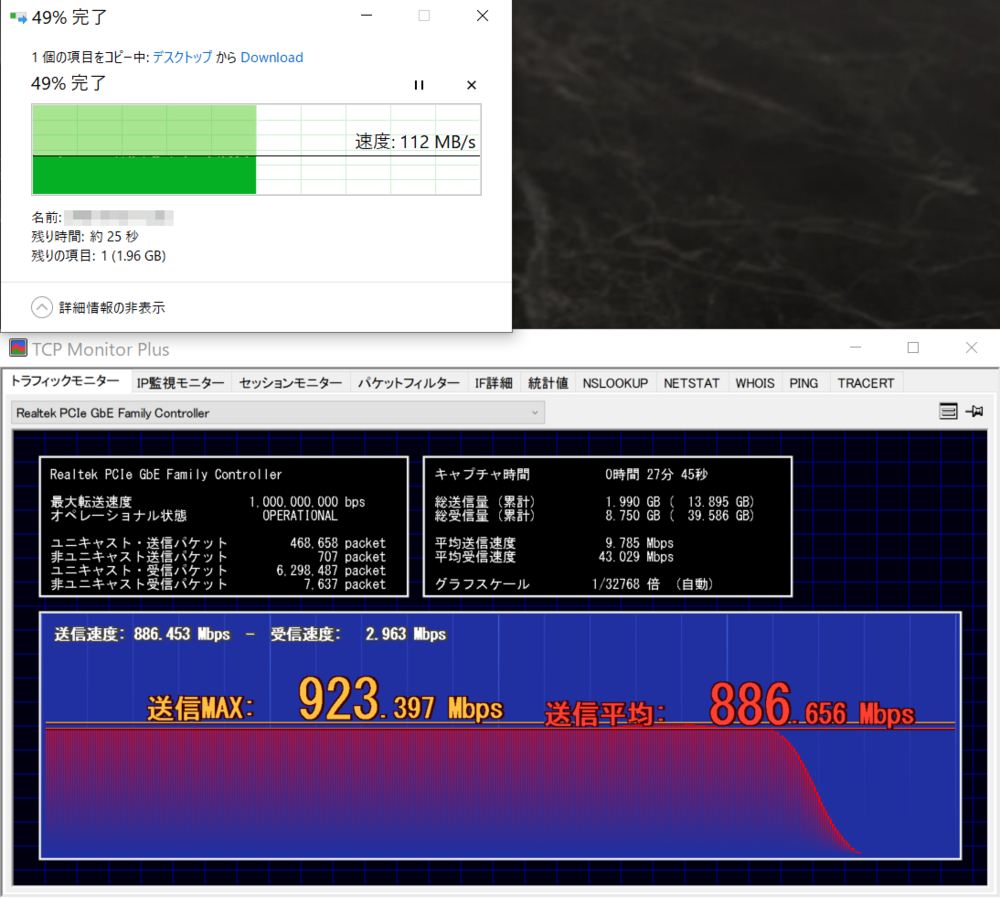Click the 非ユニキャスト送信パケット 707 packet row
This screenshot has width=1000, height=898.
[x=218, y=557]
